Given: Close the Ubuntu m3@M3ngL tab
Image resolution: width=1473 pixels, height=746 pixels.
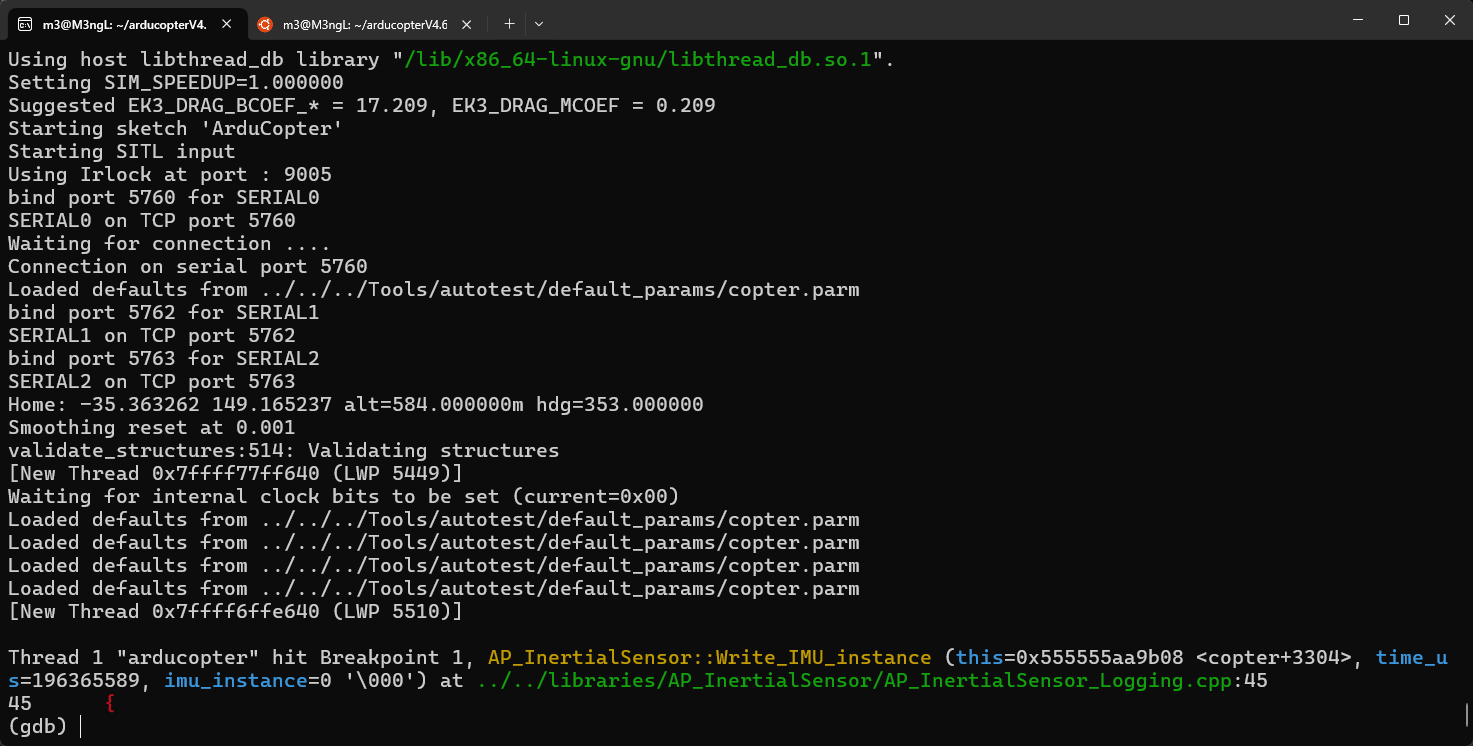Looking at the screenshot, I should [x=469, y=23].
